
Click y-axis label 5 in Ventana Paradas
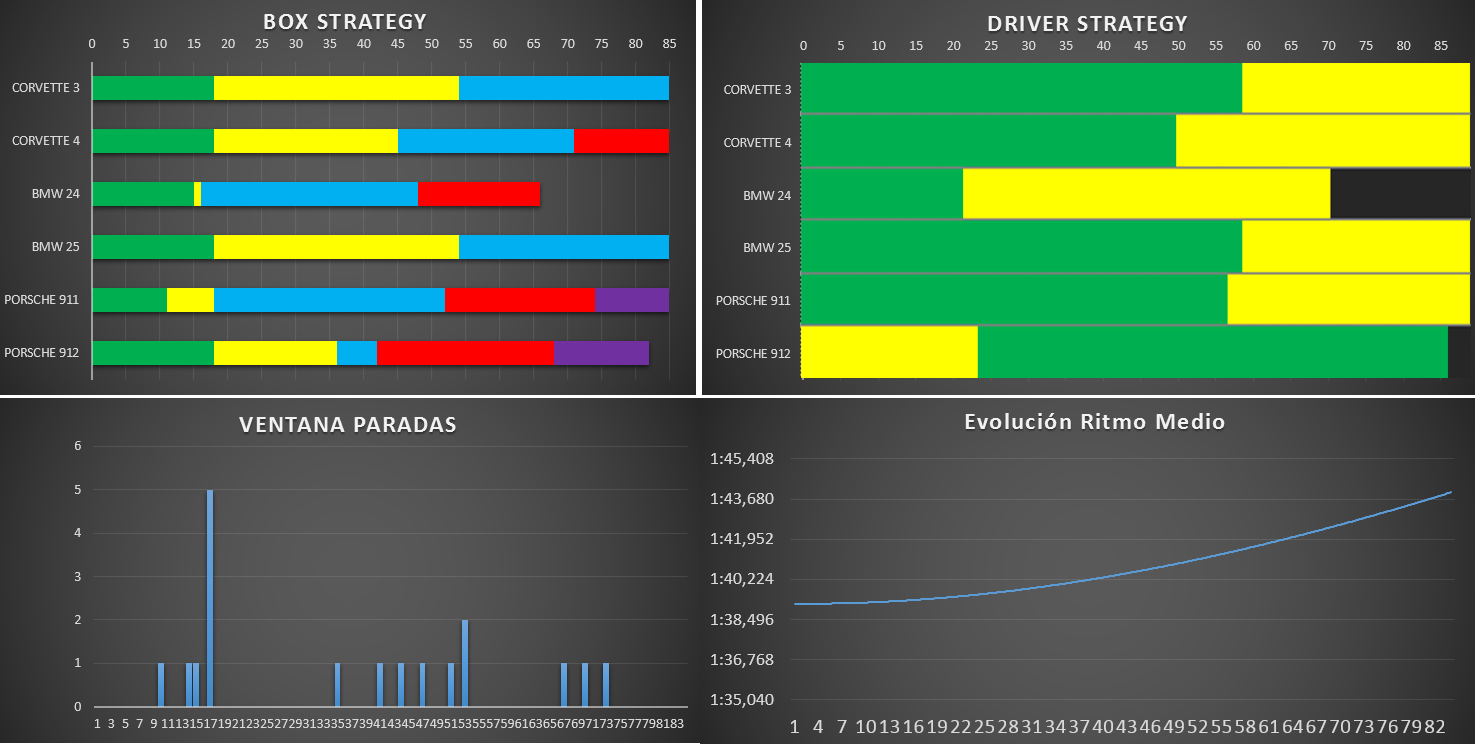click(x=78, y=490)
